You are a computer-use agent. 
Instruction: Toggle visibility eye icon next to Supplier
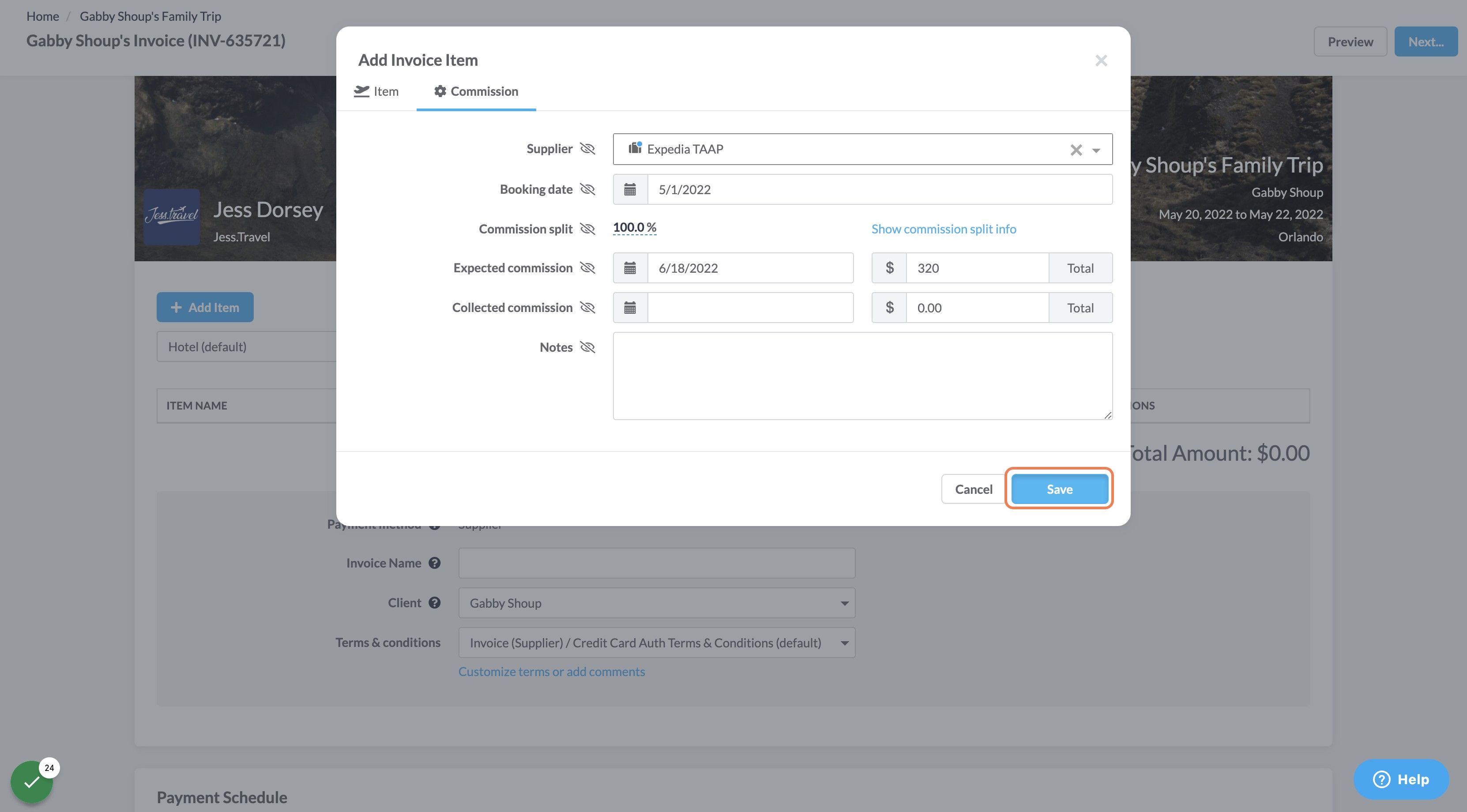(x=587, y=149)
